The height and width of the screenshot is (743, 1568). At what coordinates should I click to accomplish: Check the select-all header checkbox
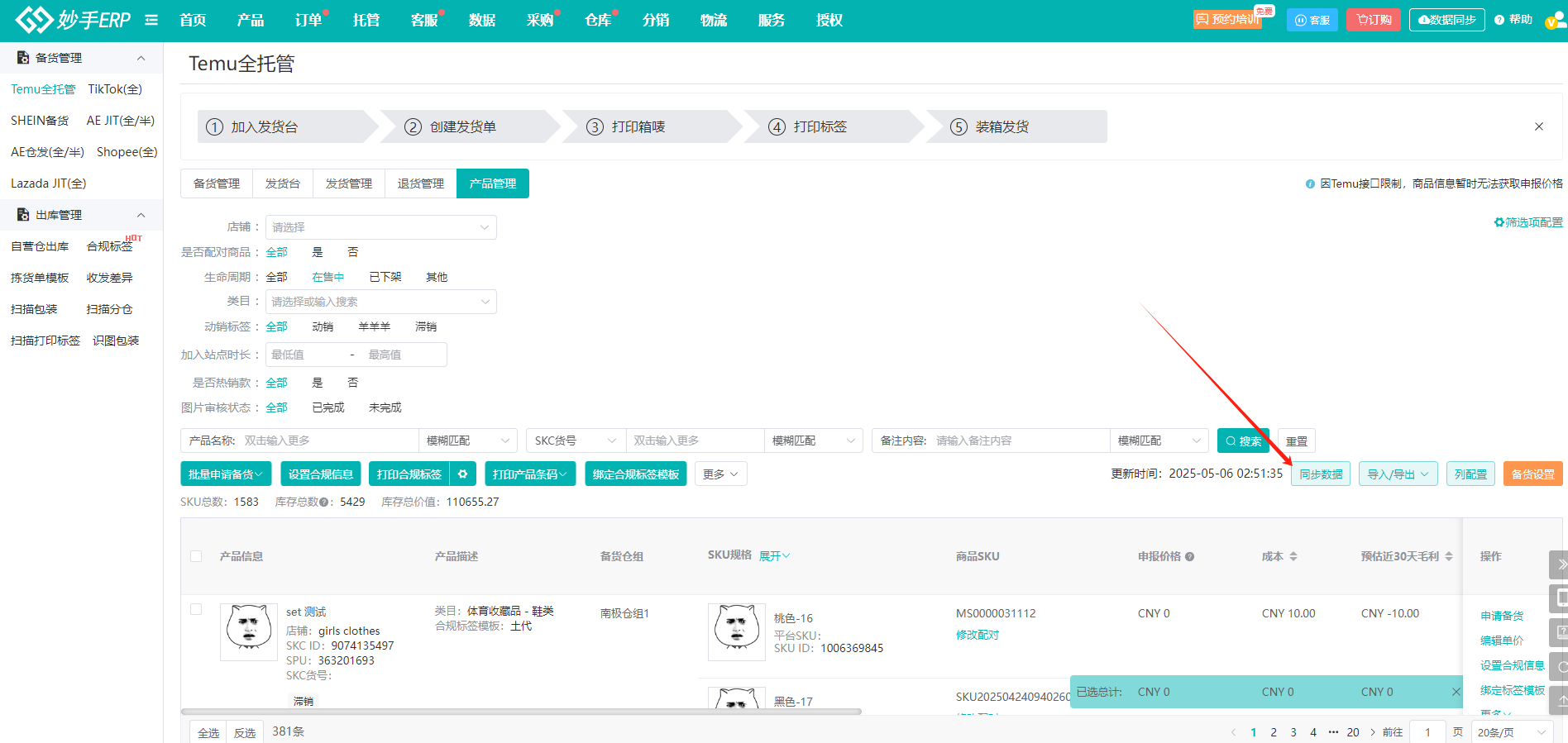196,556
